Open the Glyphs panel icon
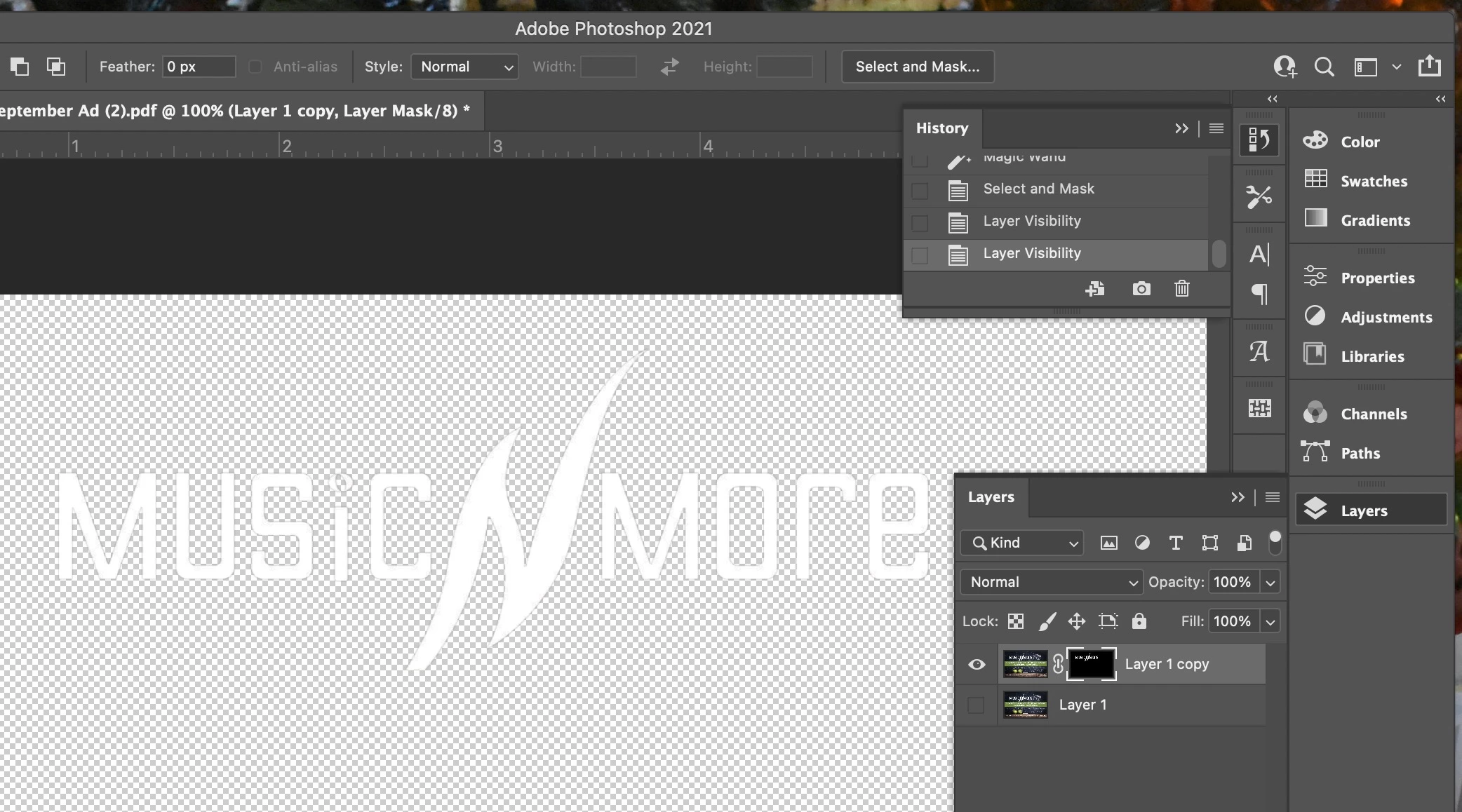This screenshot has height=812, width=1462. coord(1259,351)
